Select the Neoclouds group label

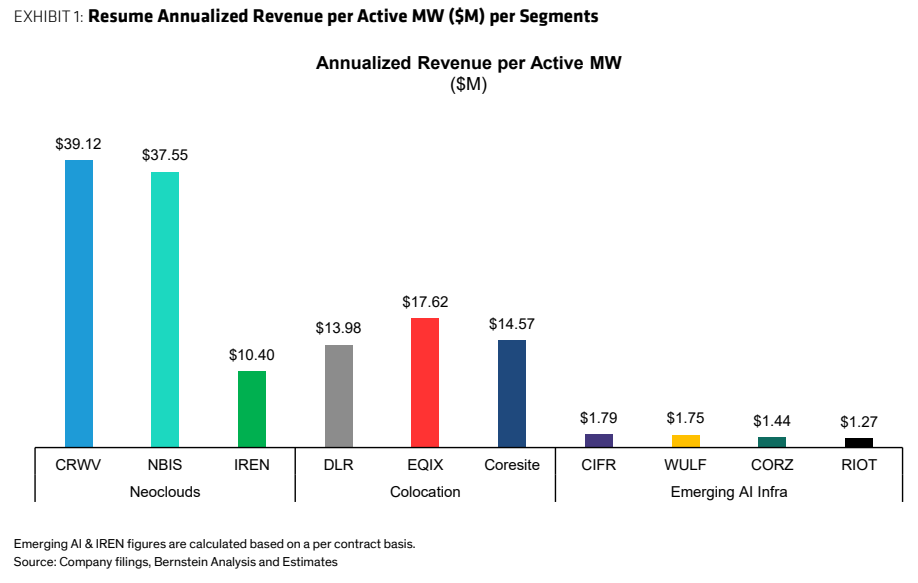(x=165, y=492)
